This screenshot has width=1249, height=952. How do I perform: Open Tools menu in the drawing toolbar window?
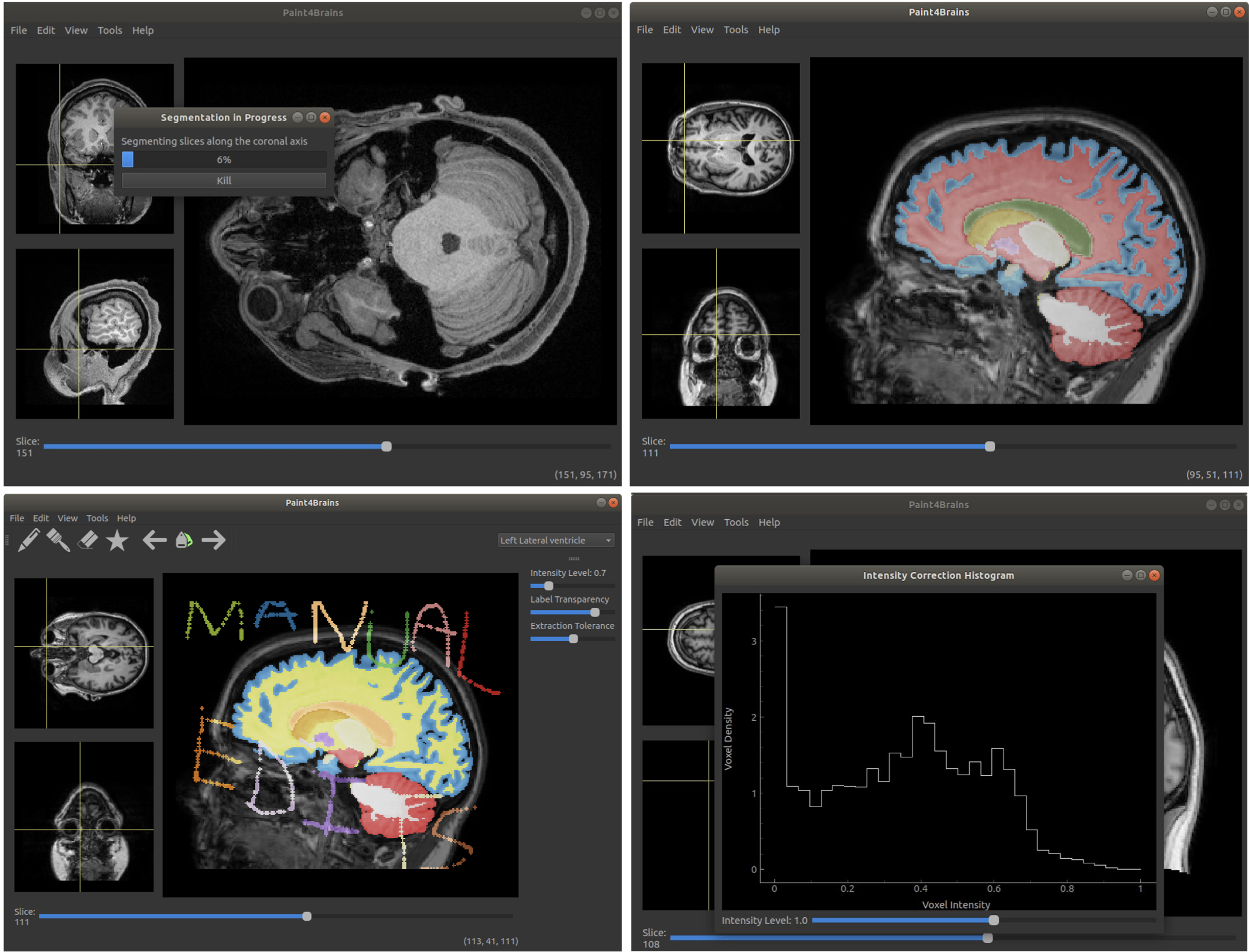point(97,518)
